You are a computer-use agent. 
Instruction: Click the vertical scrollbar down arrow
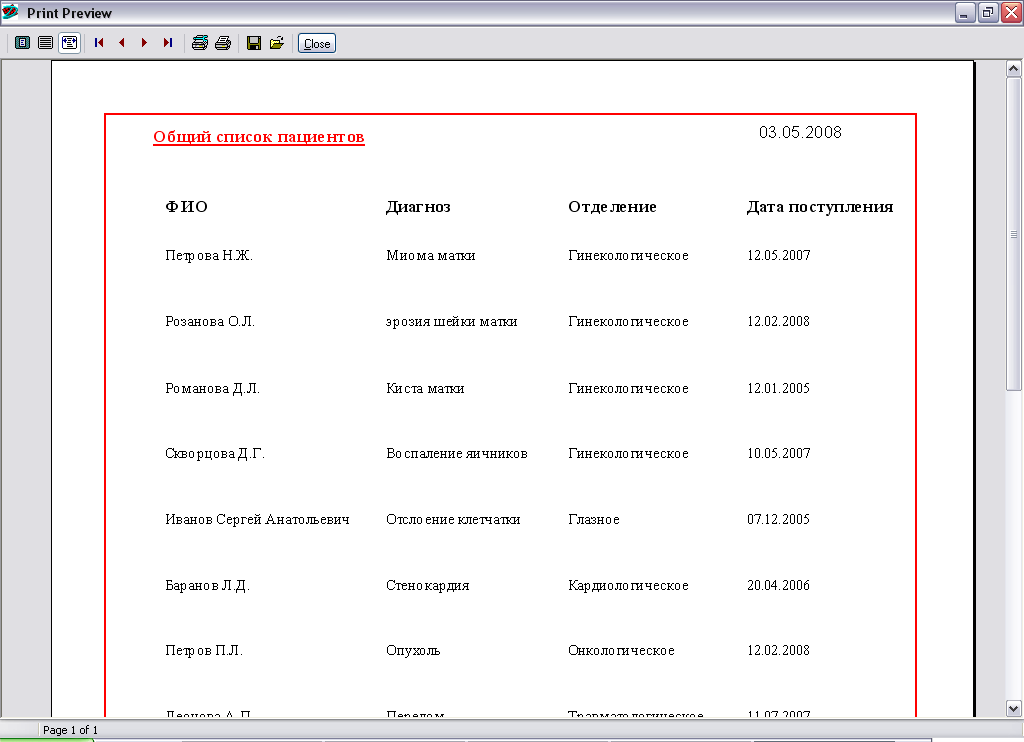pos(1014,708)
